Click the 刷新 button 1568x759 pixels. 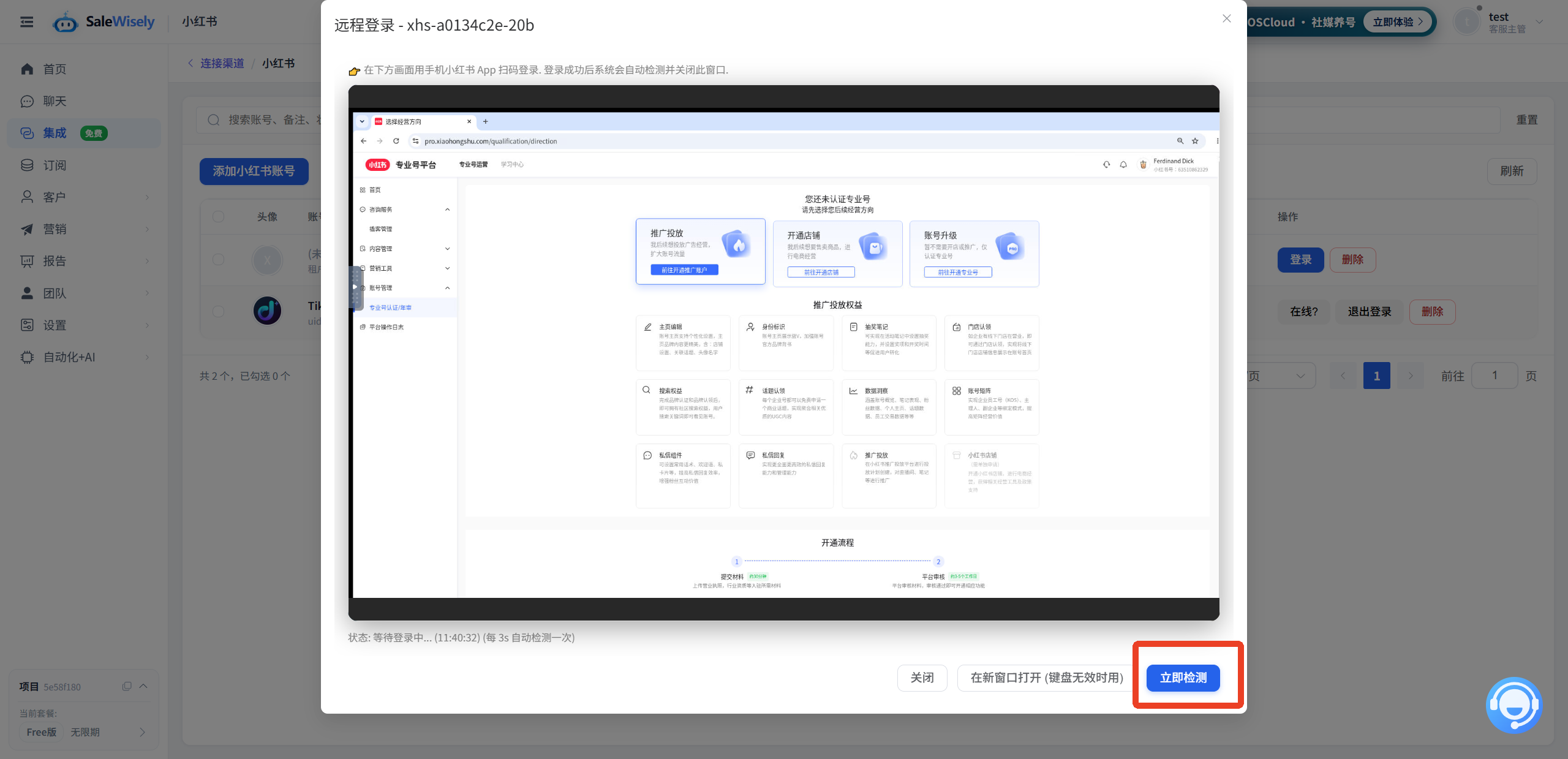pos(1512,171)
